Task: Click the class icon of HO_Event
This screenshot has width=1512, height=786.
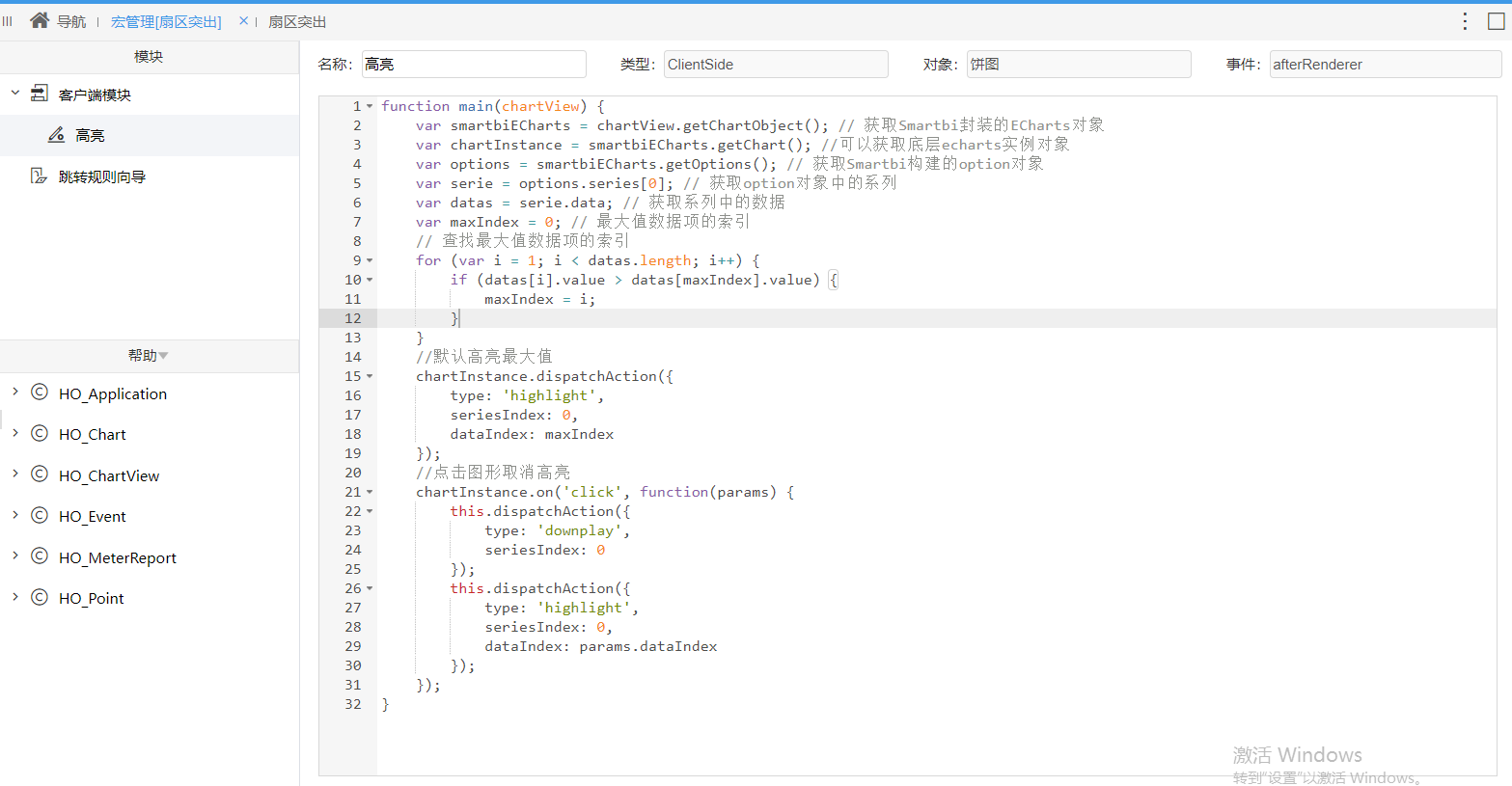Action: (x=40, y=515)
